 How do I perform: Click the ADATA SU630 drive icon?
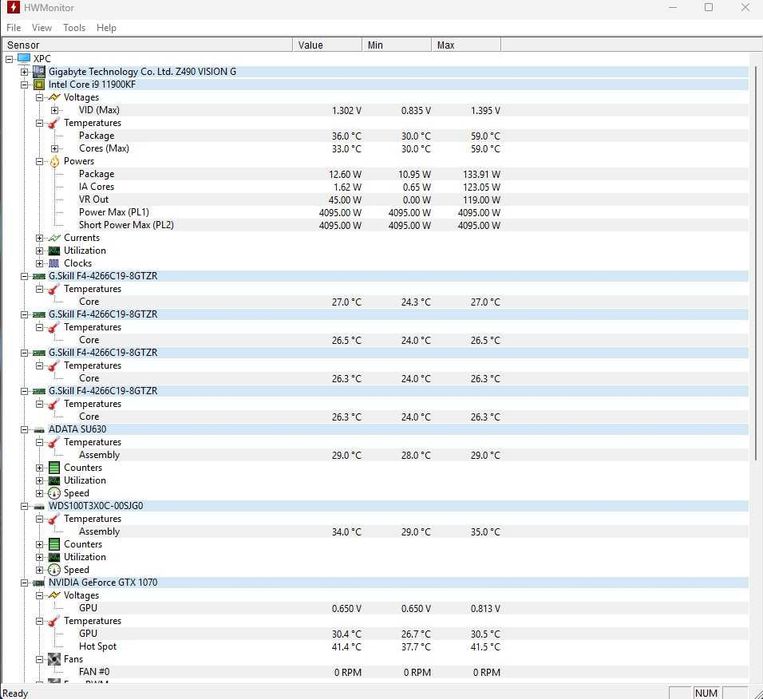pyautogui.click(x=39, y=430)
